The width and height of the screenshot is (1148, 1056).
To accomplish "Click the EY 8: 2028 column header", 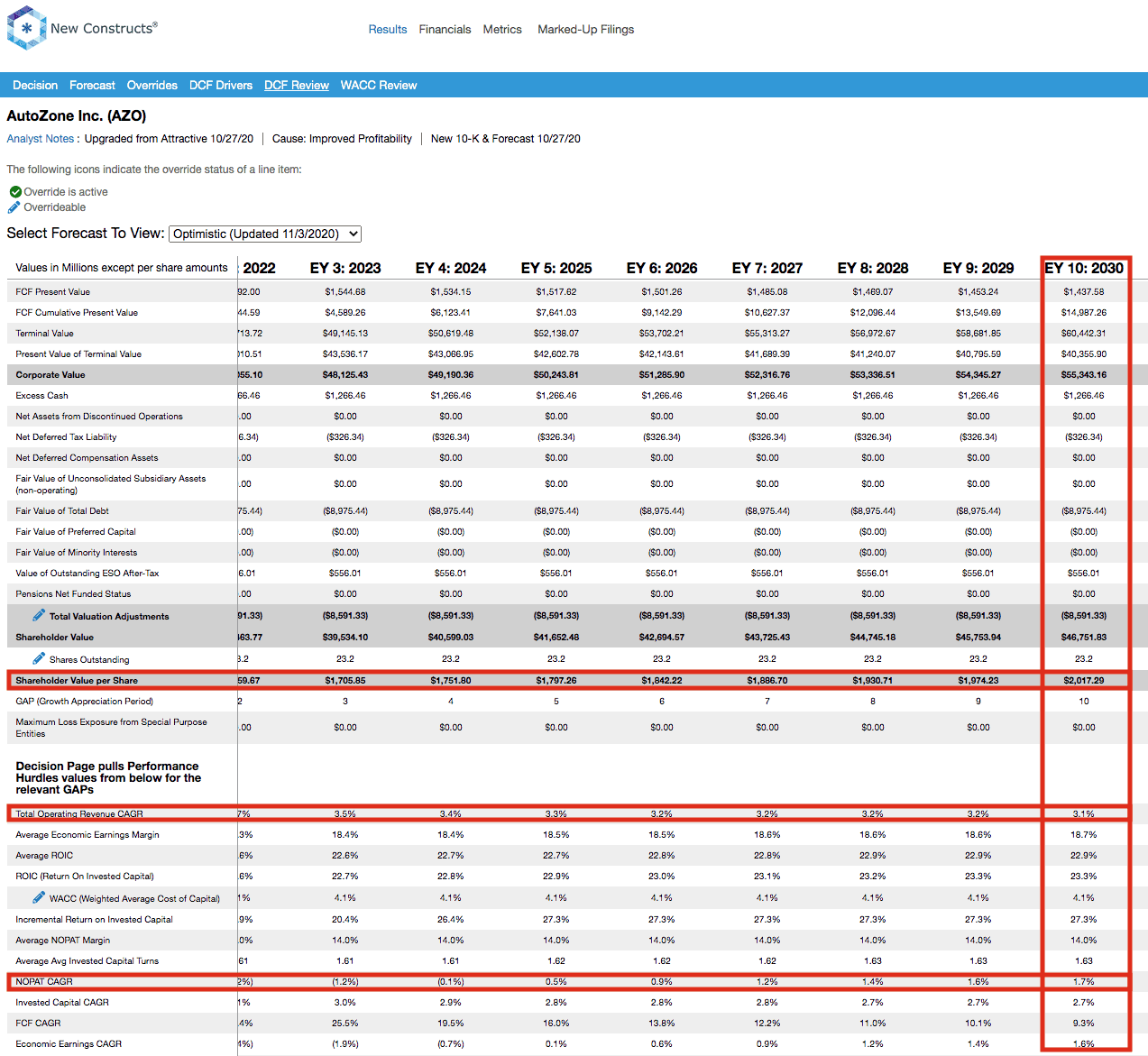I will coord(873,268).
